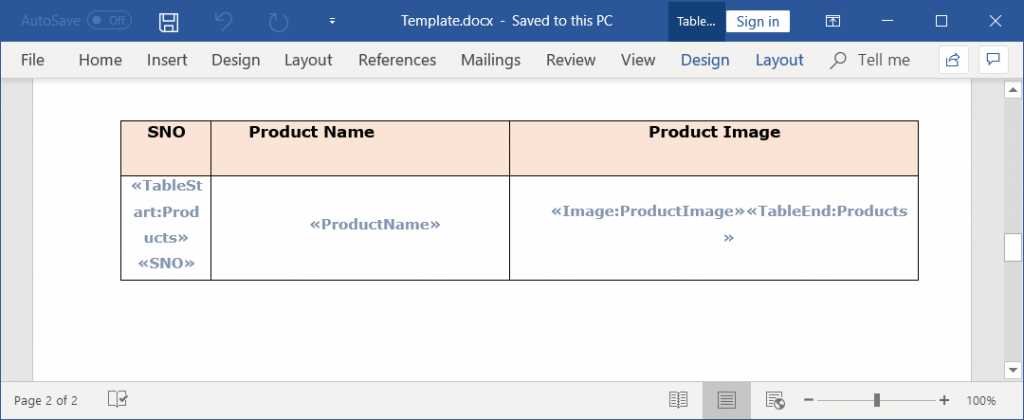Viewport: 1024px width, 420px height.
Task: Switch to Web Layout view icon
Action: coord(775,400)
